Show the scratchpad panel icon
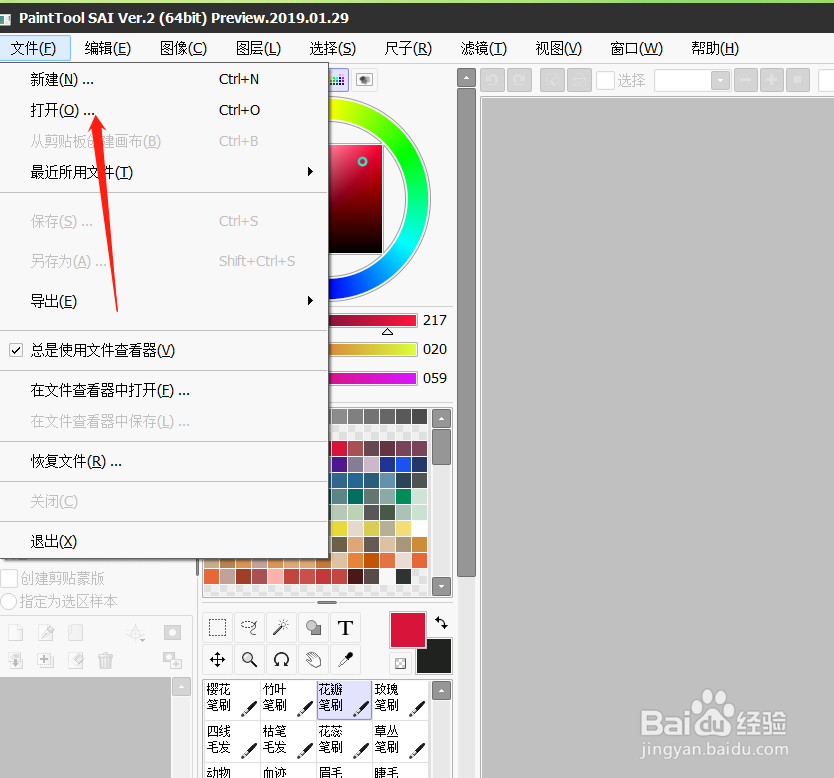 [x=364, y=80]
